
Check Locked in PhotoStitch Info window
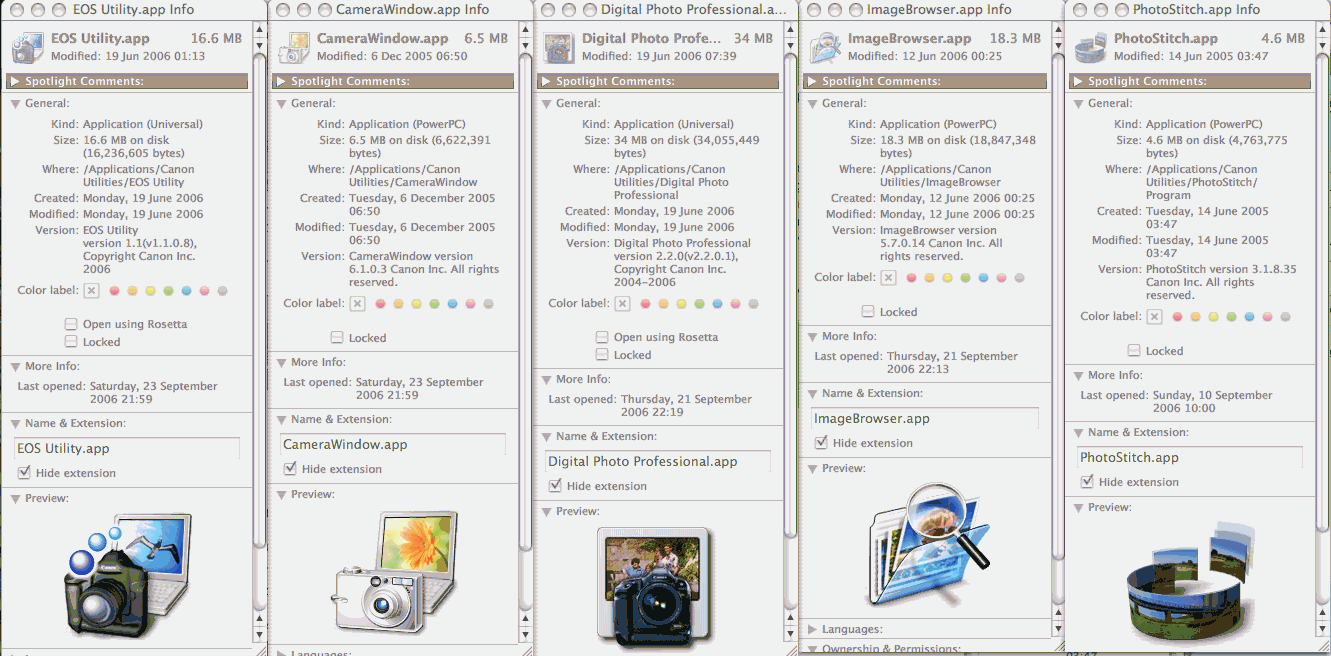pos(1134,351)
